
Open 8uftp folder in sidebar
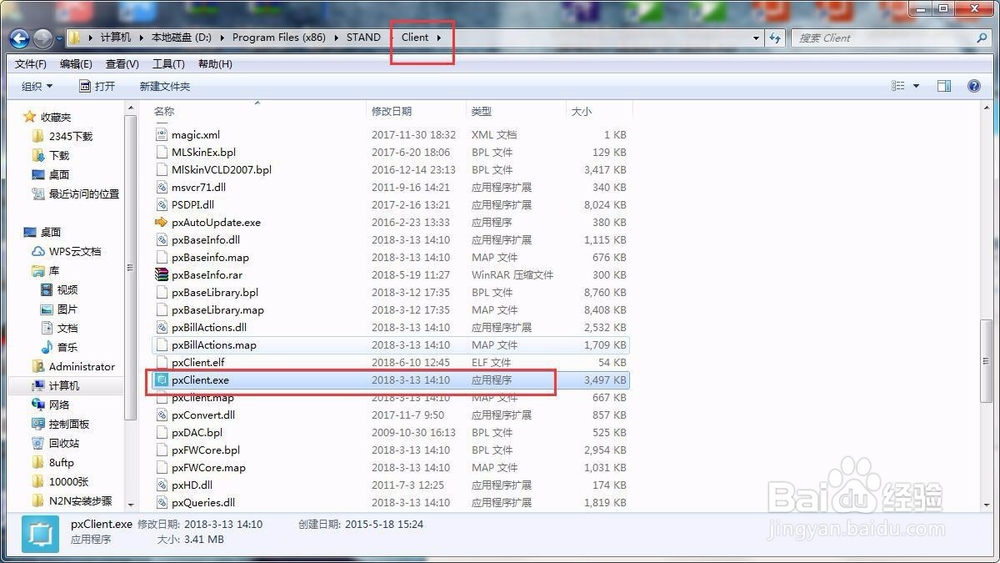[53, 462]
